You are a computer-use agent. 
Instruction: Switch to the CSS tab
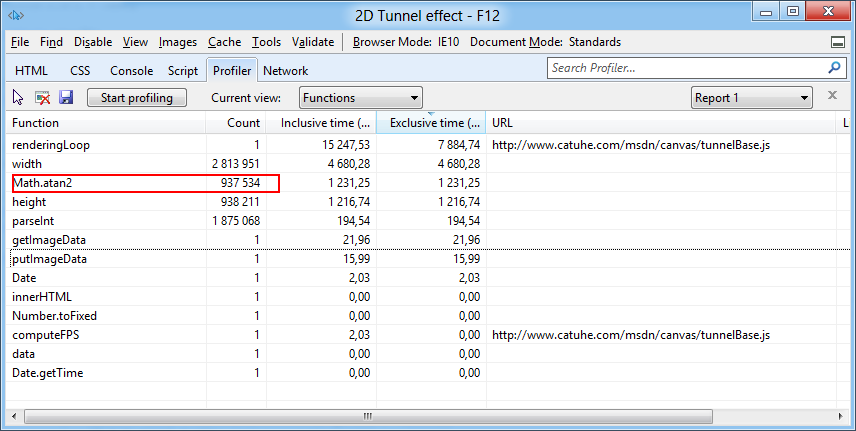pyautogui.click(x=80, y=71)
